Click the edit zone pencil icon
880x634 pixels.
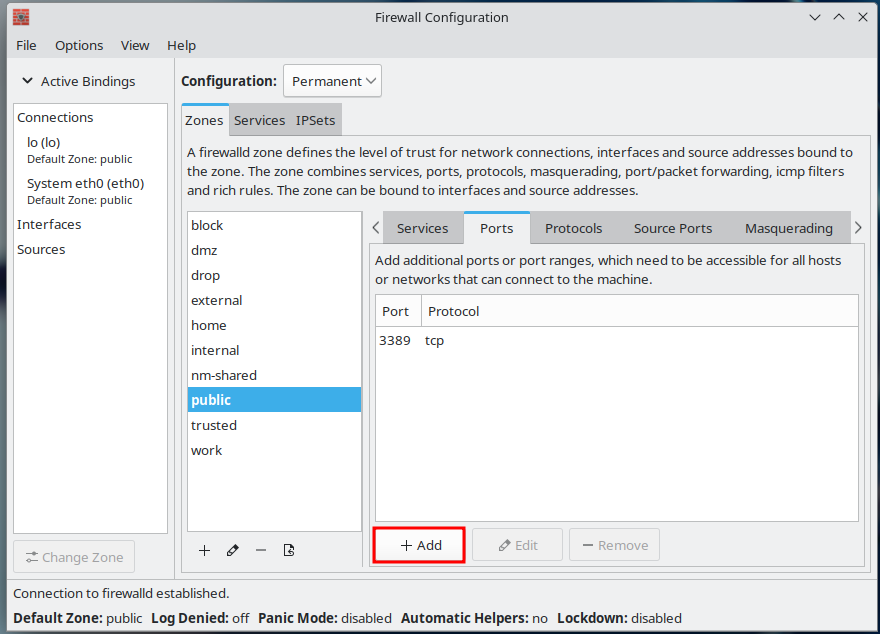click(232, 550)
